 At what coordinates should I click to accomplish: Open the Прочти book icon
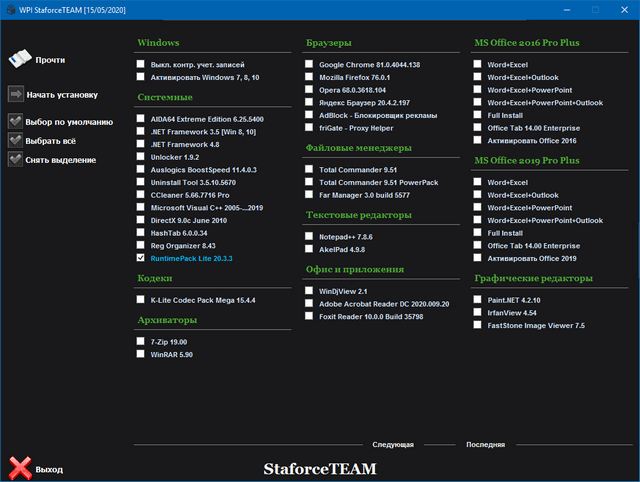pos(20,59)
